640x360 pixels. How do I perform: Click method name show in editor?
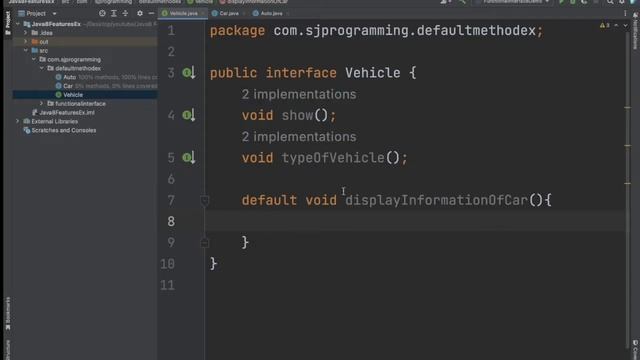pos(298,116)
